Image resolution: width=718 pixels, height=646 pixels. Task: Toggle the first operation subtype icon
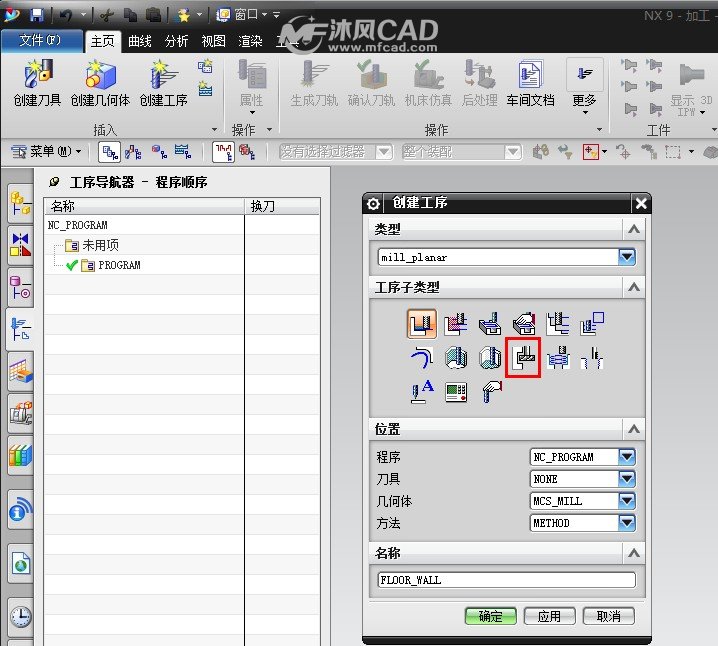(422, 324)
